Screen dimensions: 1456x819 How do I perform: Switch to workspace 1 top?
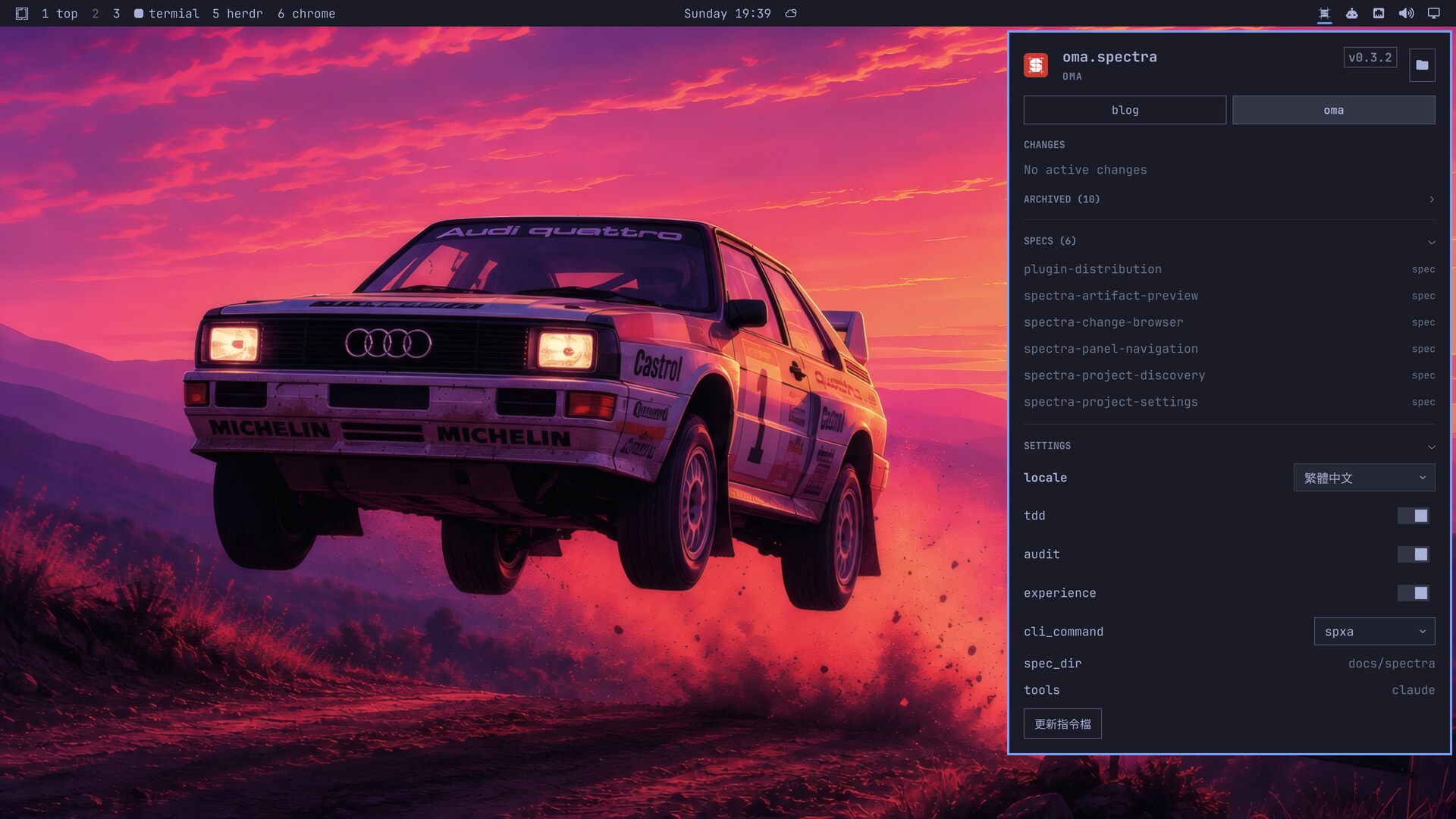60,14
